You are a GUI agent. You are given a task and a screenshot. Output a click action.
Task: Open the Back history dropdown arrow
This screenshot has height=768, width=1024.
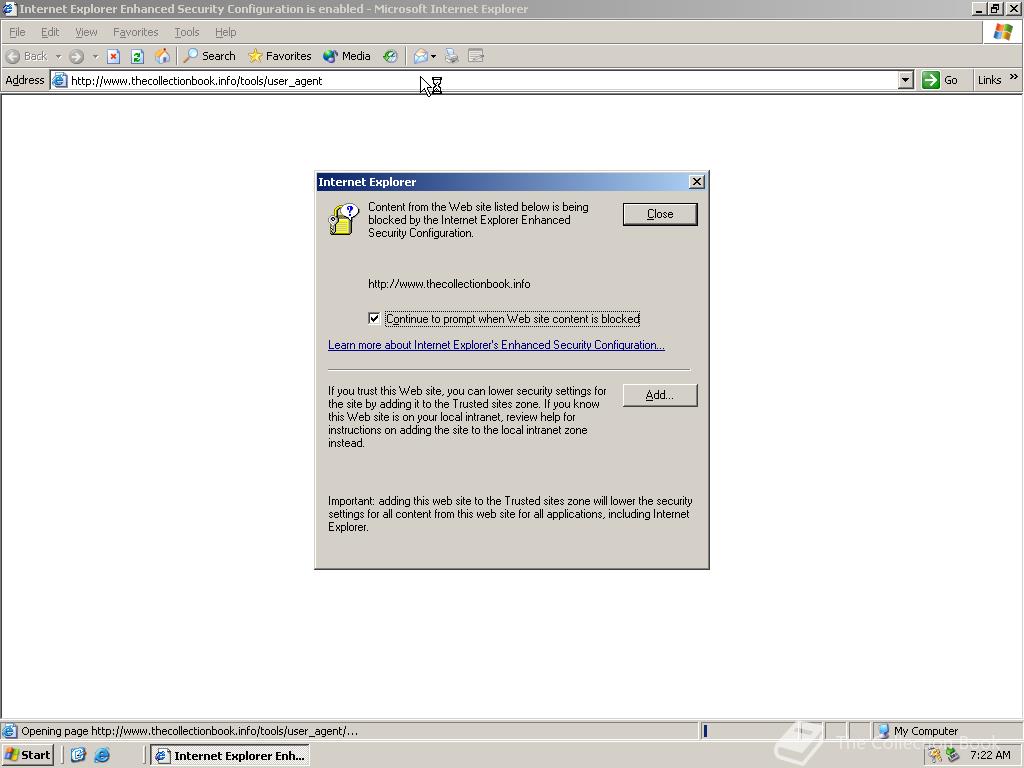[58, 57]
